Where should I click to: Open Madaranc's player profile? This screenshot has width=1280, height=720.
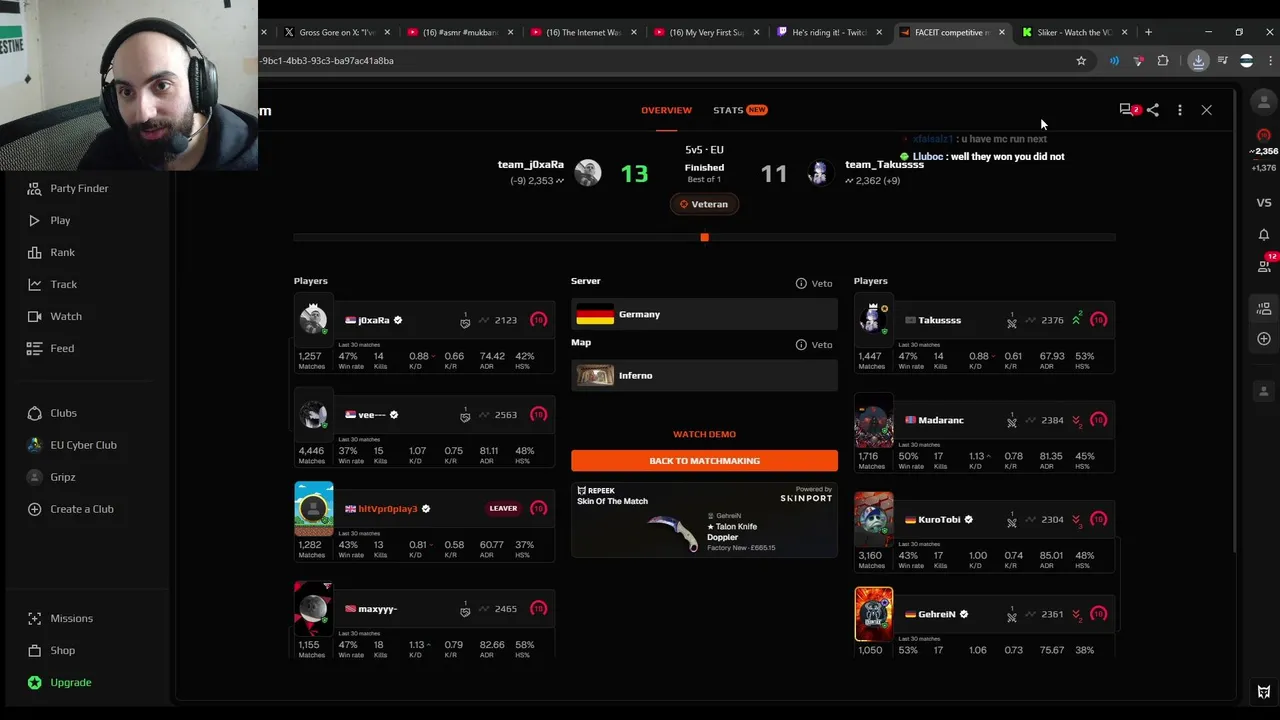pos(940,420)
